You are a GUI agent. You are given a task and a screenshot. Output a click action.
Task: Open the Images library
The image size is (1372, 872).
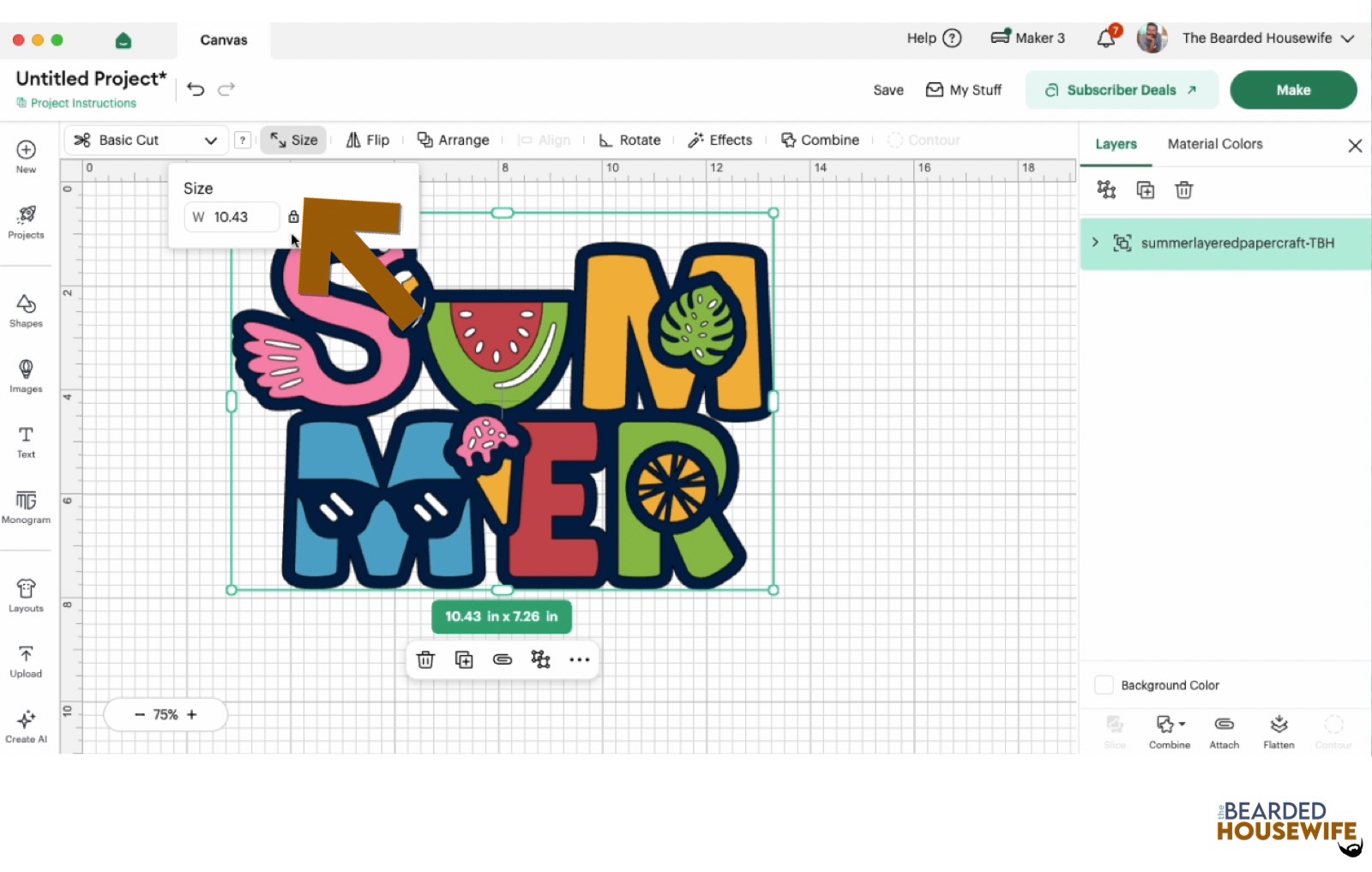(x=26, y=376)
